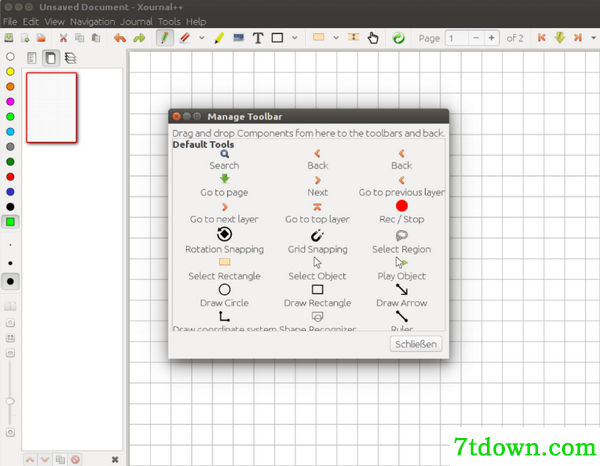Image resolution: width=600 pixels, height=466 pixels.
Task: Click the Cut scissors icon
Action: [63, 38]
